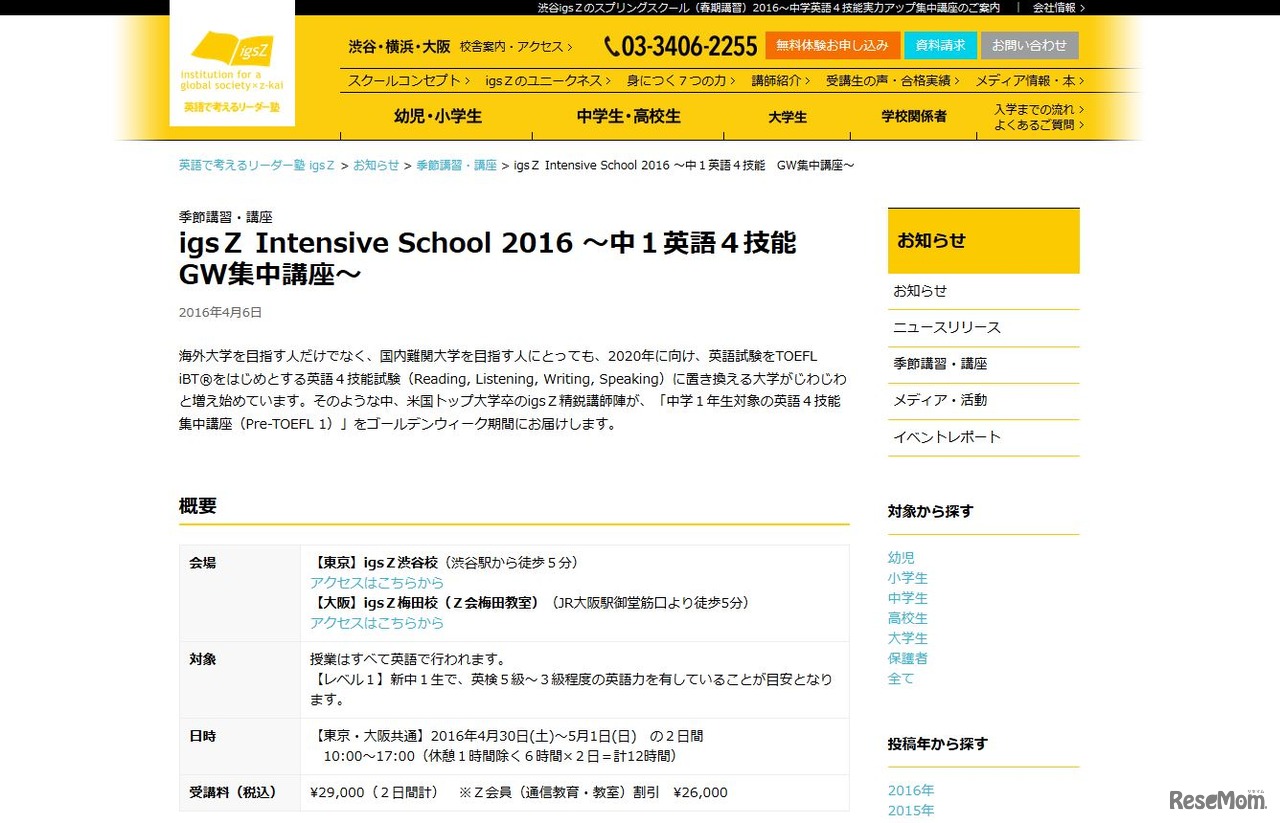Go to 英語で考えるリーダー塾 igsZ breadcrumb
This screenshot has width=1280, height=823.
point(257,165)
